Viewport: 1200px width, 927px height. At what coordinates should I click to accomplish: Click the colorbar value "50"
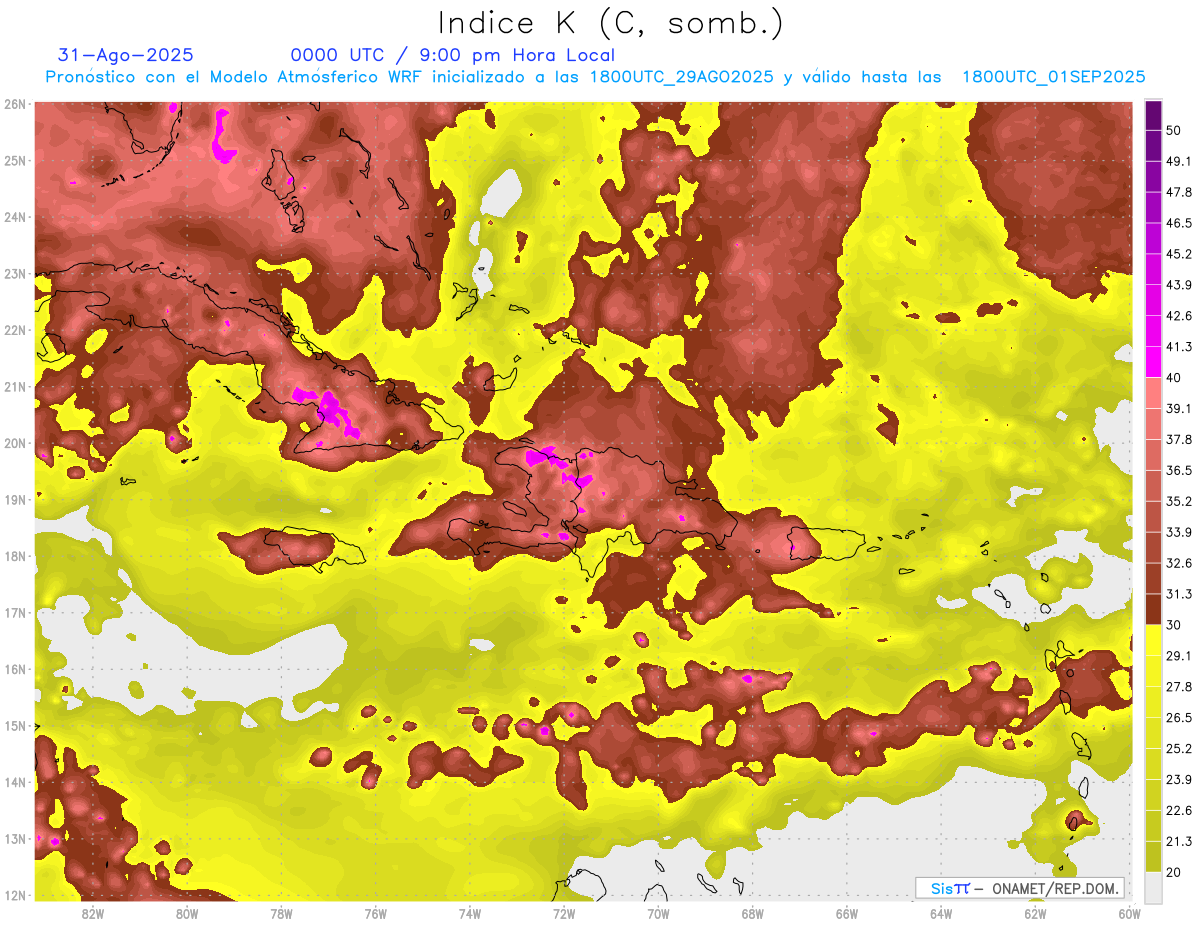pyautogui.click(x=1174, y=131)
